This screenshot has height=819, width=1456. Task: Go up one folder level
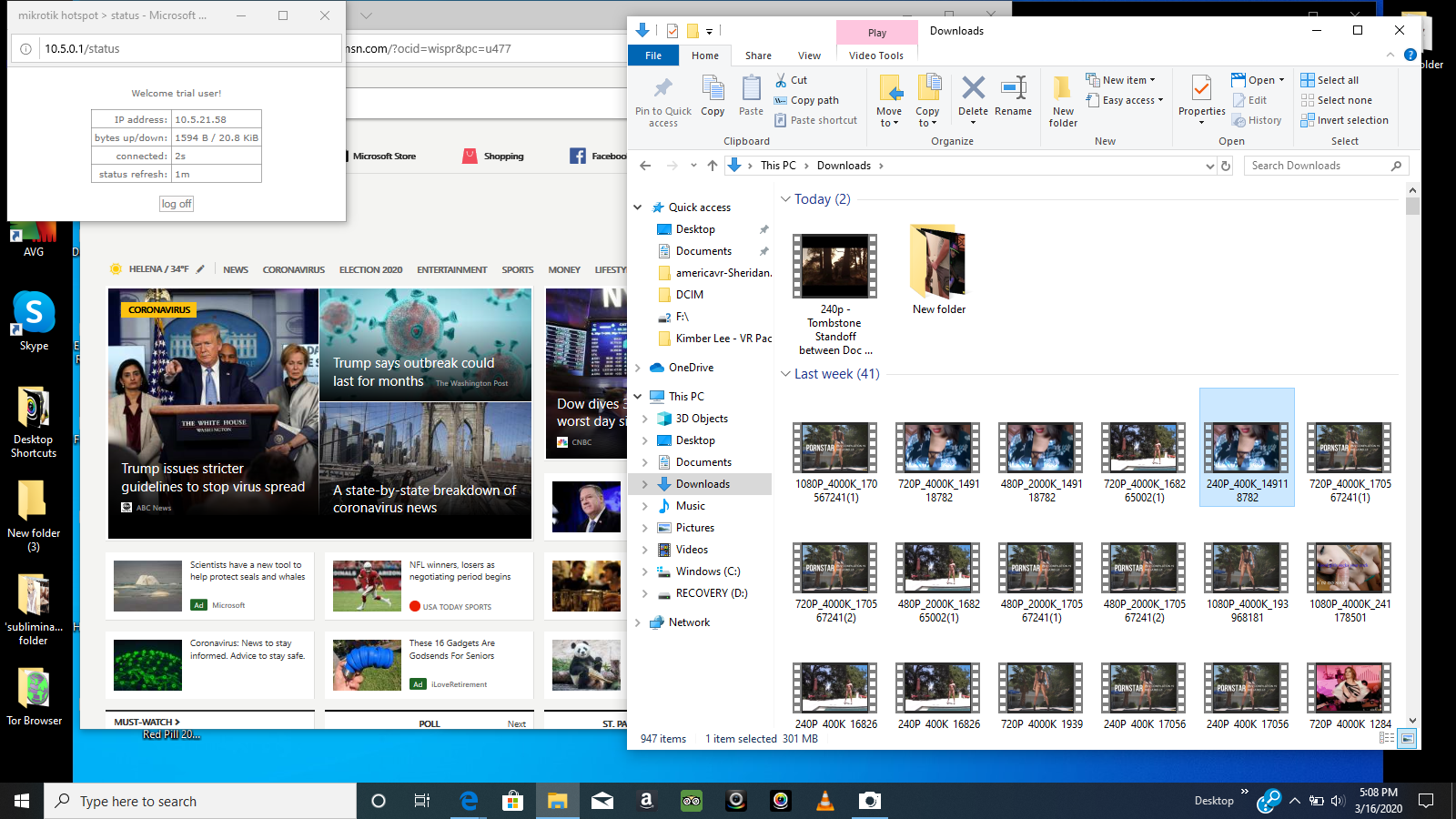pos(713,166)
